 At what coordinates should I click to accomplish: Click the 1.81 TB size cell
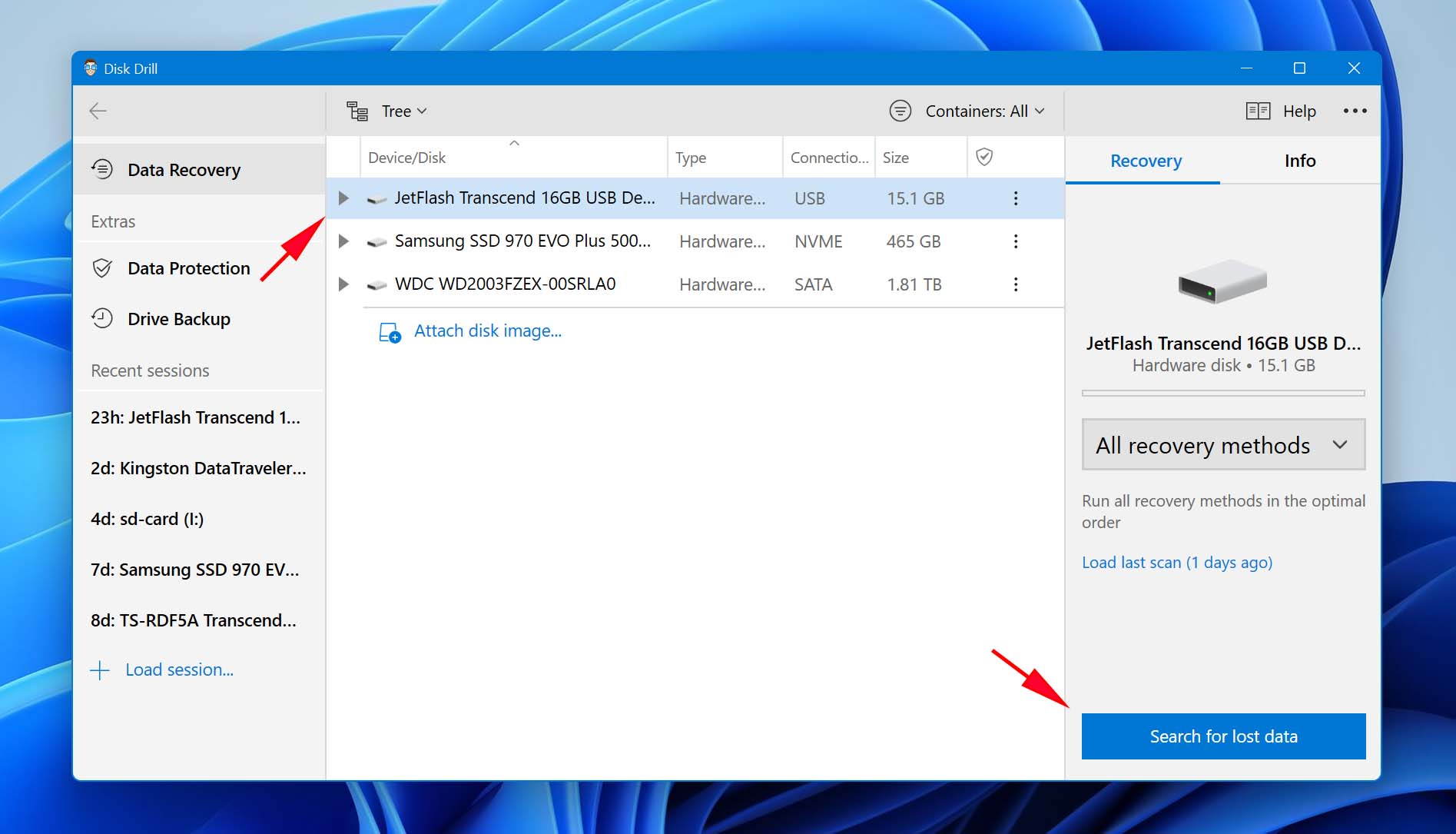click(914, 284)
